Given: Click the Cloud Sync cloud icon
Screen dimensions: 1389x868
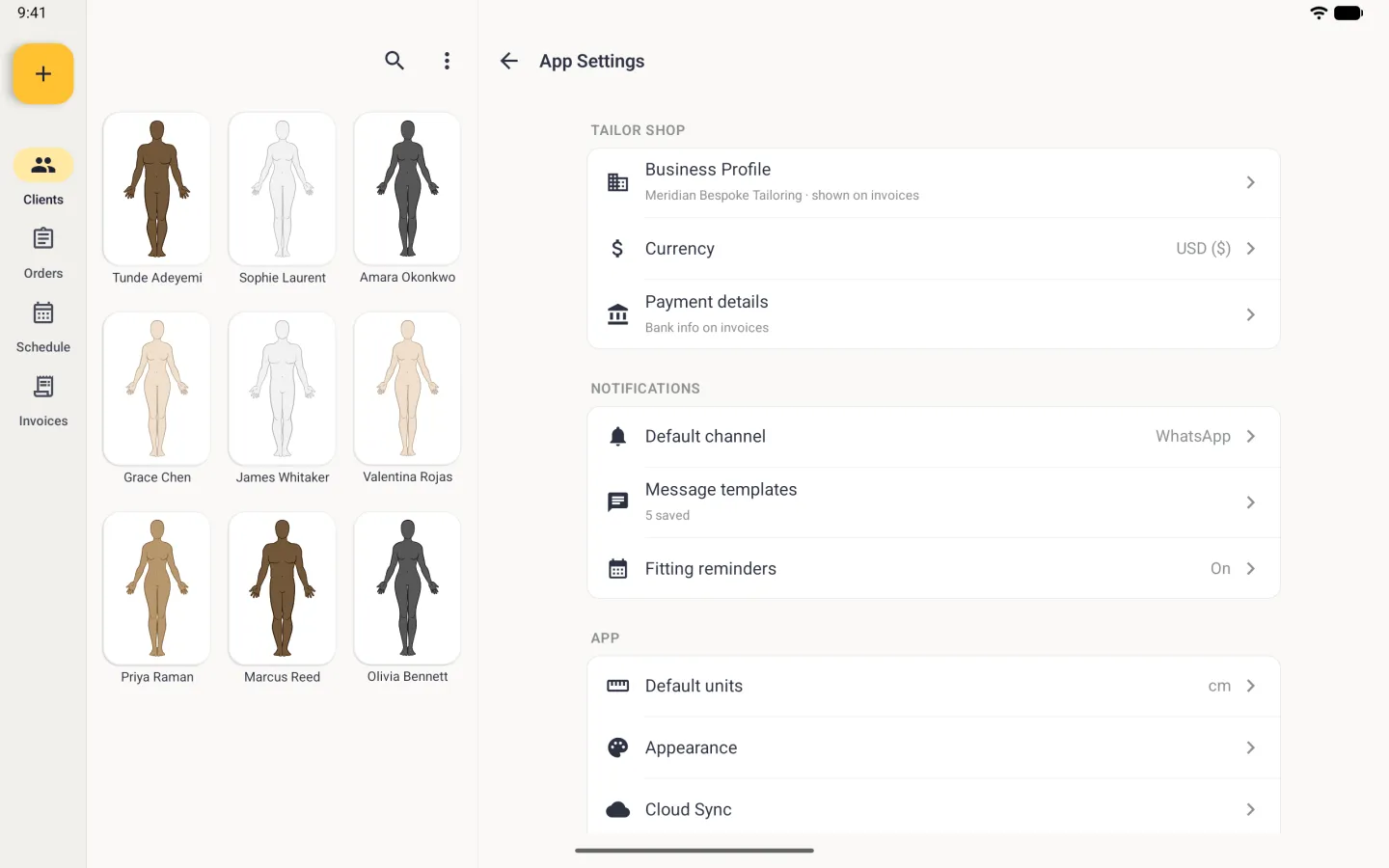Looking at the screenshot, I should (618, 809).
